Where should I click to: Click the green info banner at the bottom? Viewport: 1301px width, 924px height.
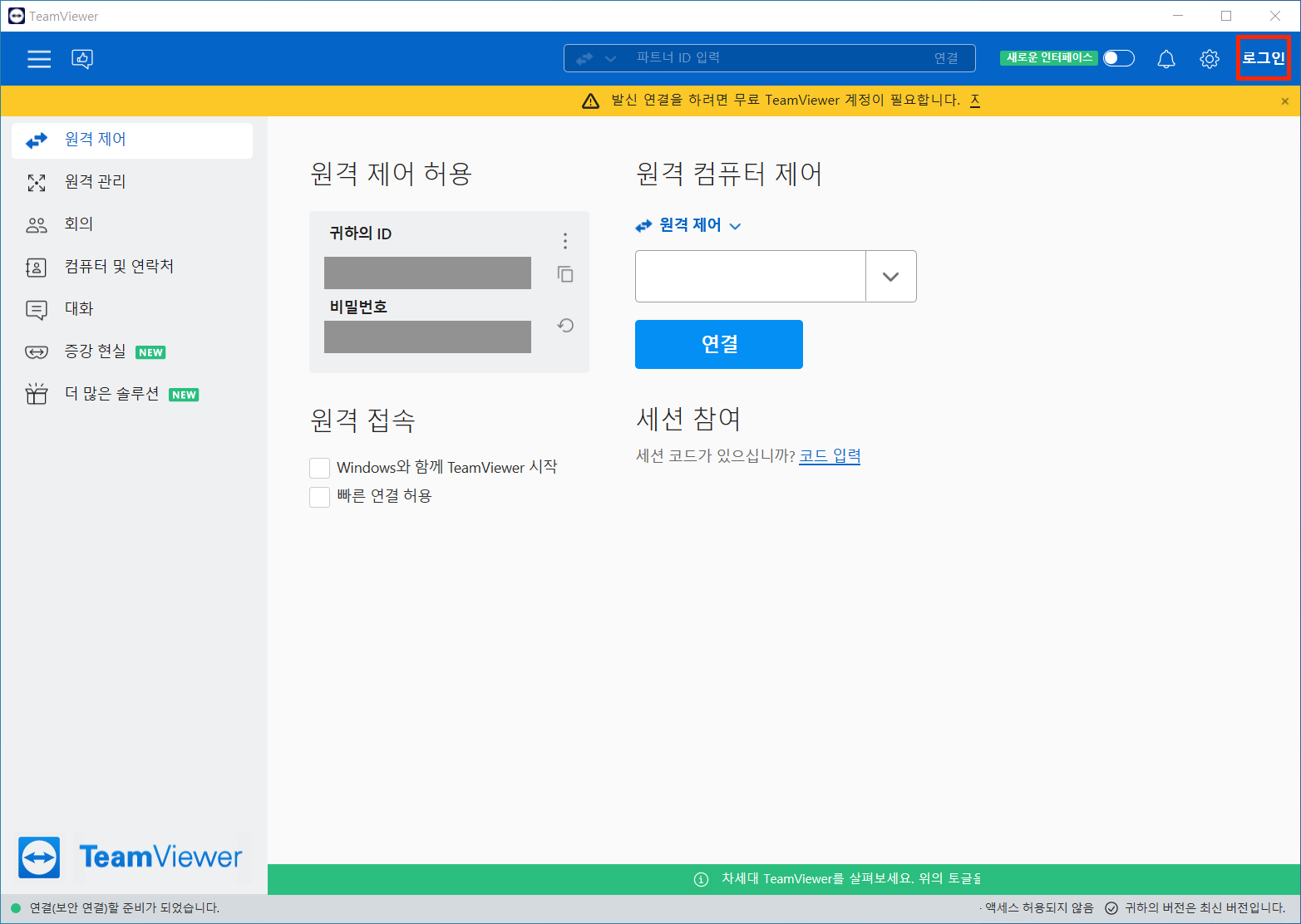[x=784, y=879]
